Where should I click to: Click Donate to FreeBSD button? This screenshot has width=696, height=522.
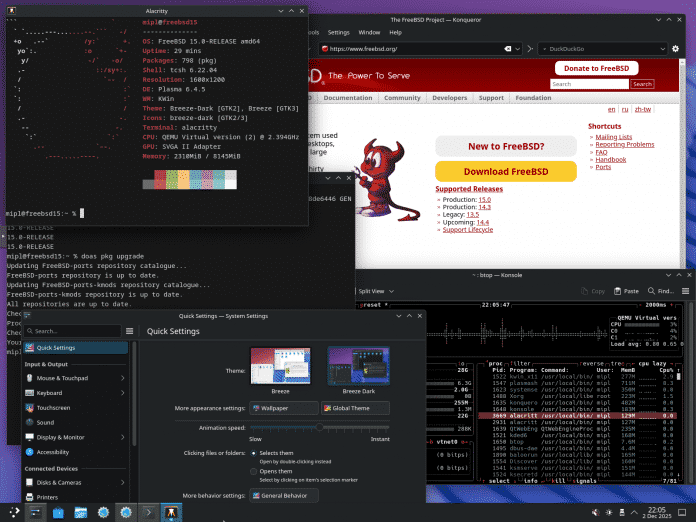(596, 68)
